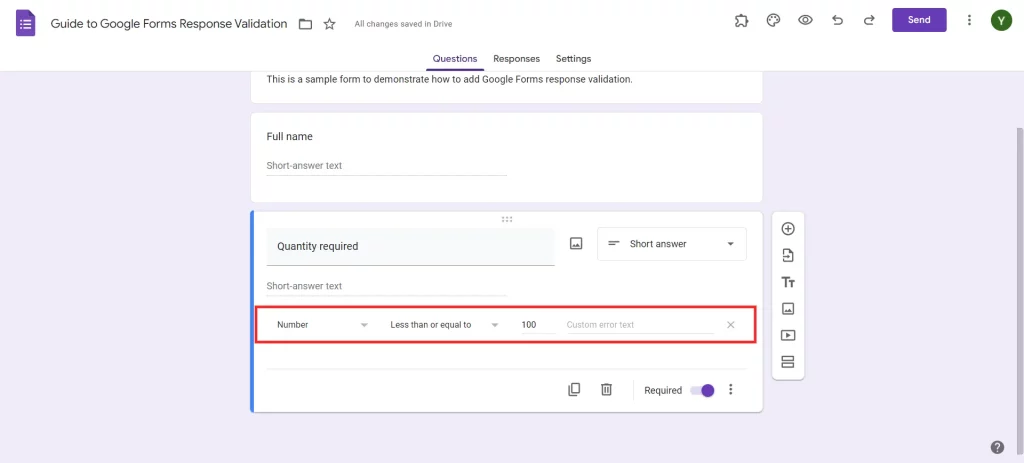1024x463 pixels.
Task: Click the import questions icon
Action: click(788, 255)
